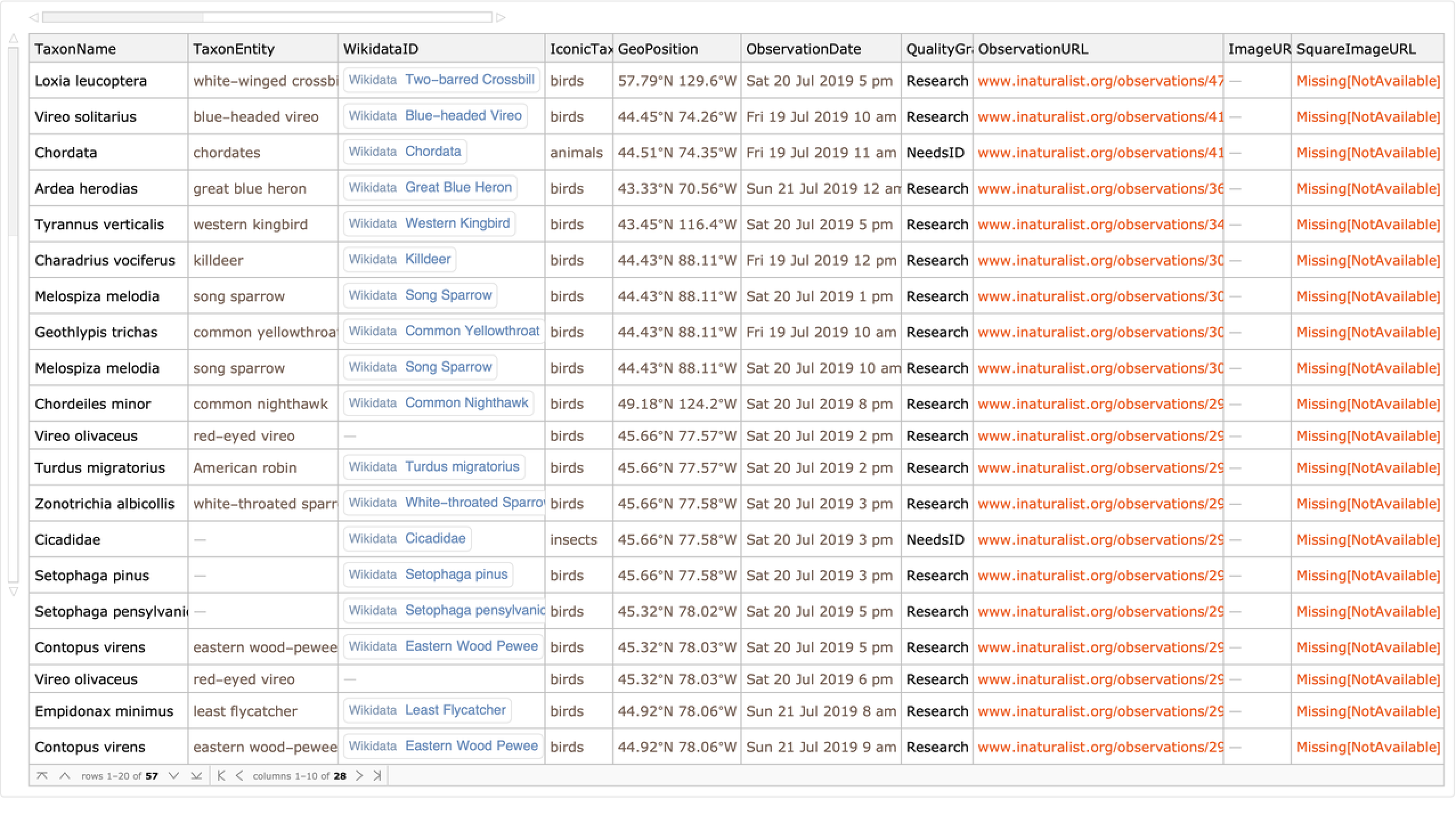Click down arrow of vertical scrollbar
Image resolution: width=1456 pixels, height=815 pixels.
14,592
